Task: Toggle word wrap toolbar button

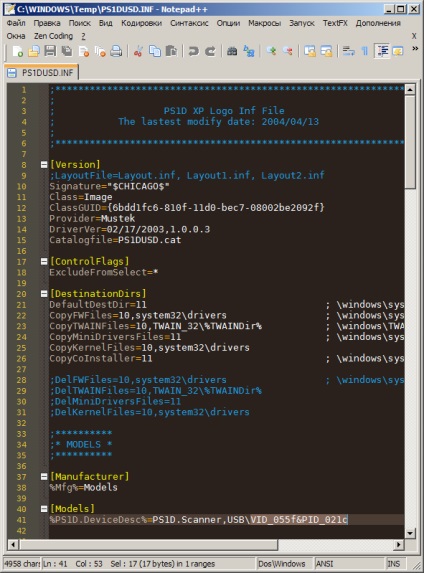Action: pos(348,52)
